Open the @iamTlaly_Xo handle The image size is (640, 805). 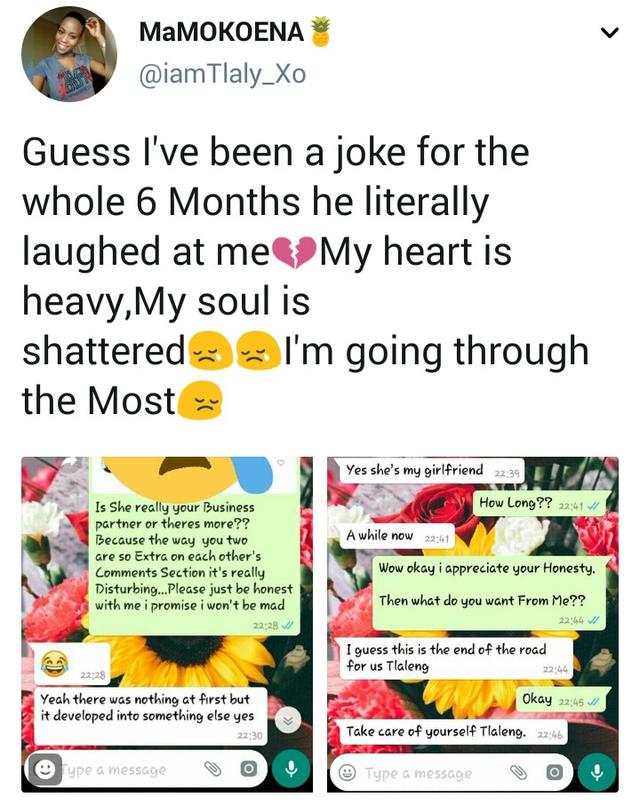point(220,74)
